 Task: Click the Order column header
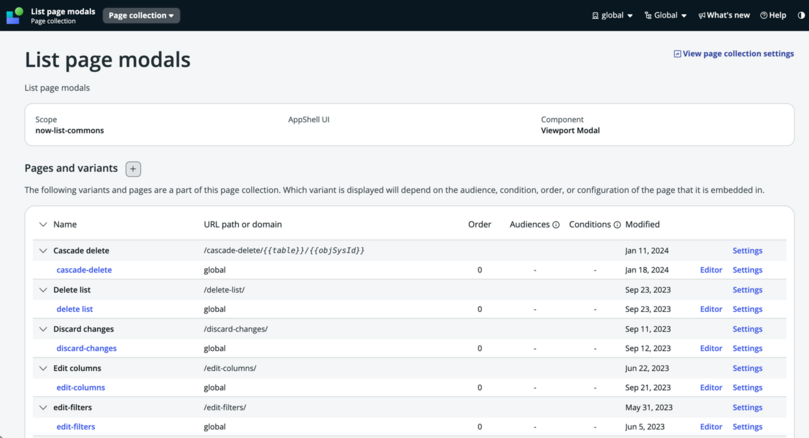(x=479, y=224)
